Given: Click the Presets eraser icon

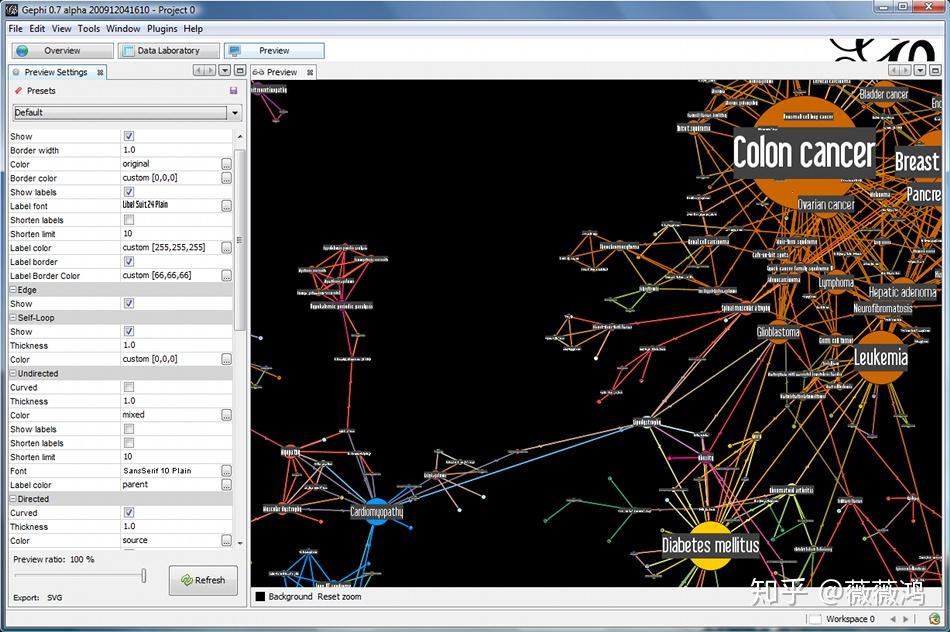Looking at the screenshot, I should point(18,91).
